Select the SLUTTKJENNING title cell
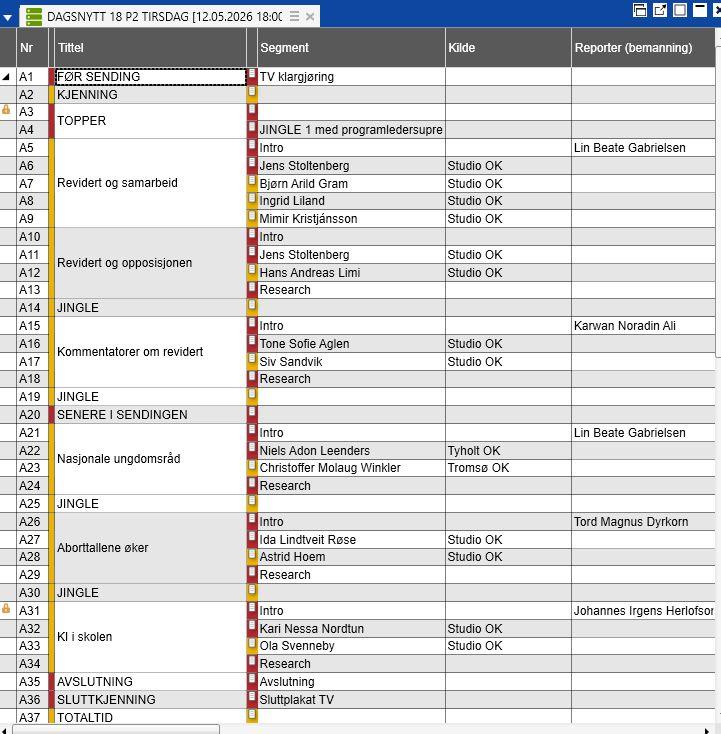721x734 pixels. click(x=150, y=699)
